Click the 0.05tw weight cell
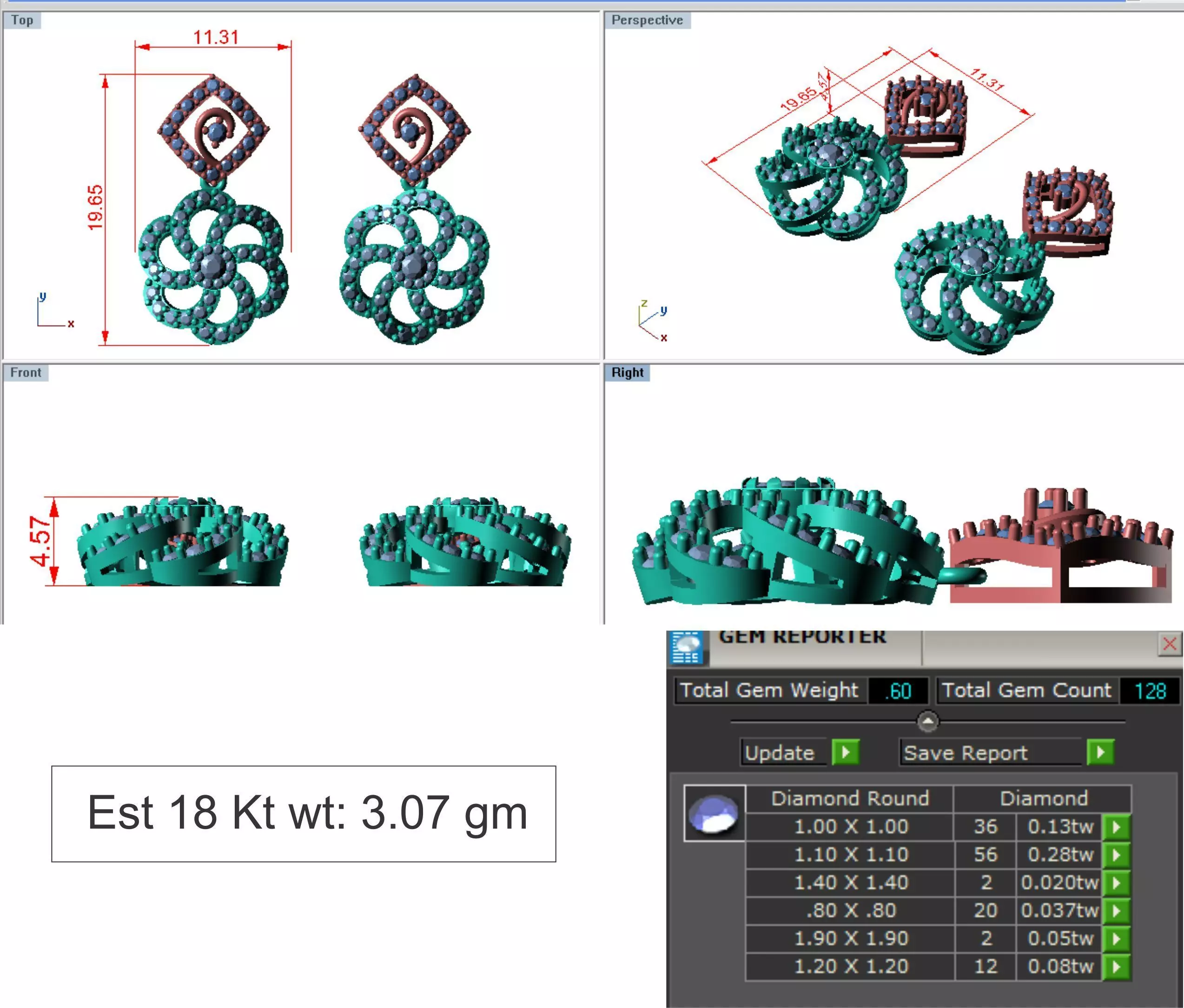Image resolution: width=1184 pixels, height=1008 pixels. click(1060, 938)
